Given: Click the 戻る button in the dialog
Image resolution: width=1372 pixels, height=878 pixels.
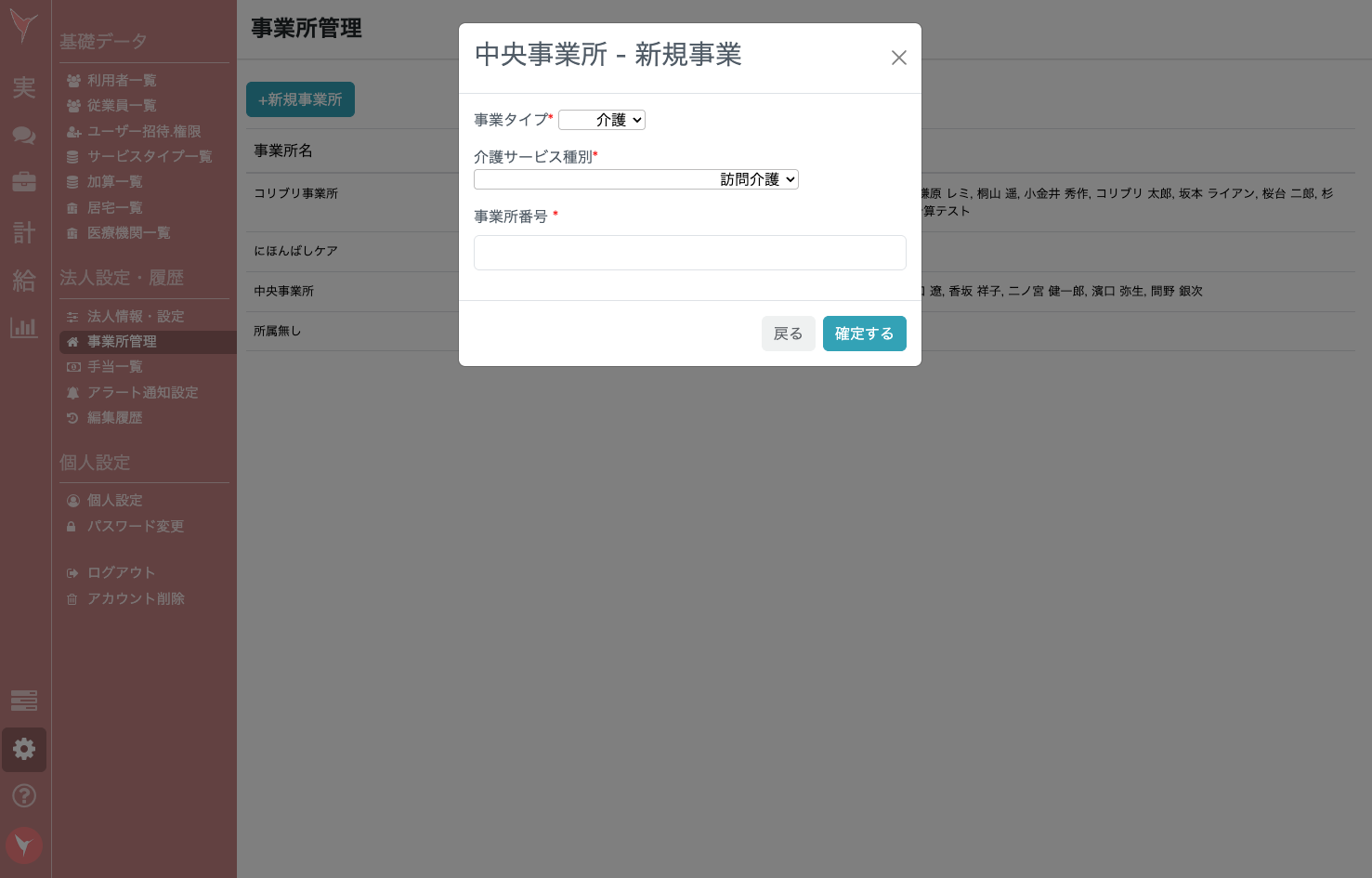Looking at the screenshot, I should coord(788,334).
